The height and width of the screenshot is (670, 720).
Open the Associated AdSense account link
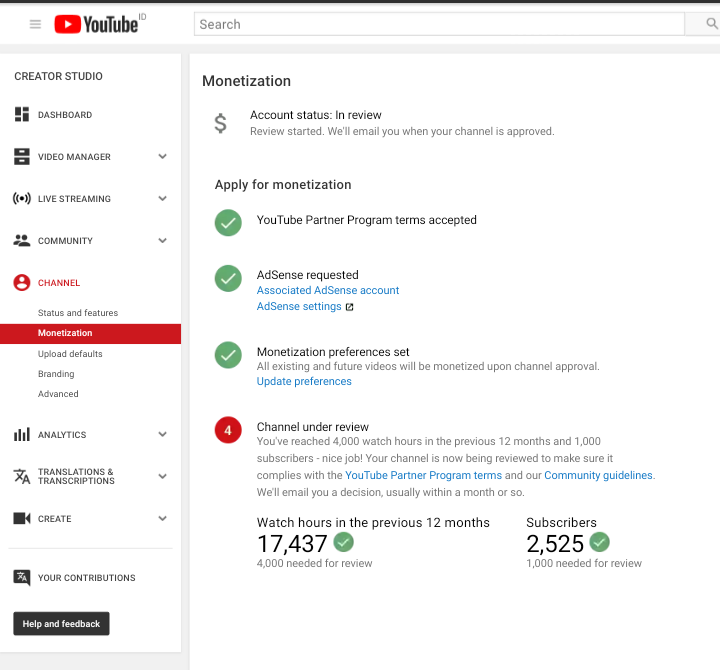click(x=328, y=290)
